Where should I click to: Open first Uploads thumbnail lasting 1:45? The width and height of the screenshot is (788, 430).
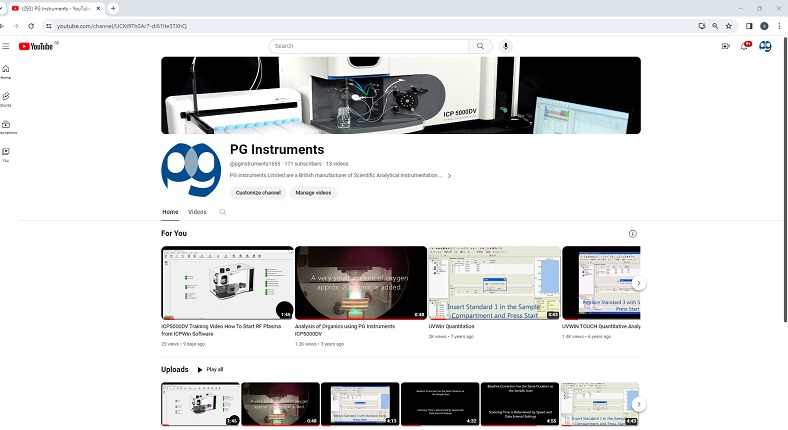coord(200,404)
